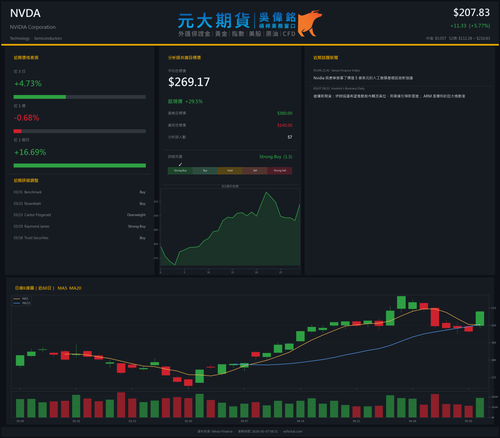This screenshot has width=500, height=438.
Task: Select the Strong Buy rating segment
Action: coord(180,171)
